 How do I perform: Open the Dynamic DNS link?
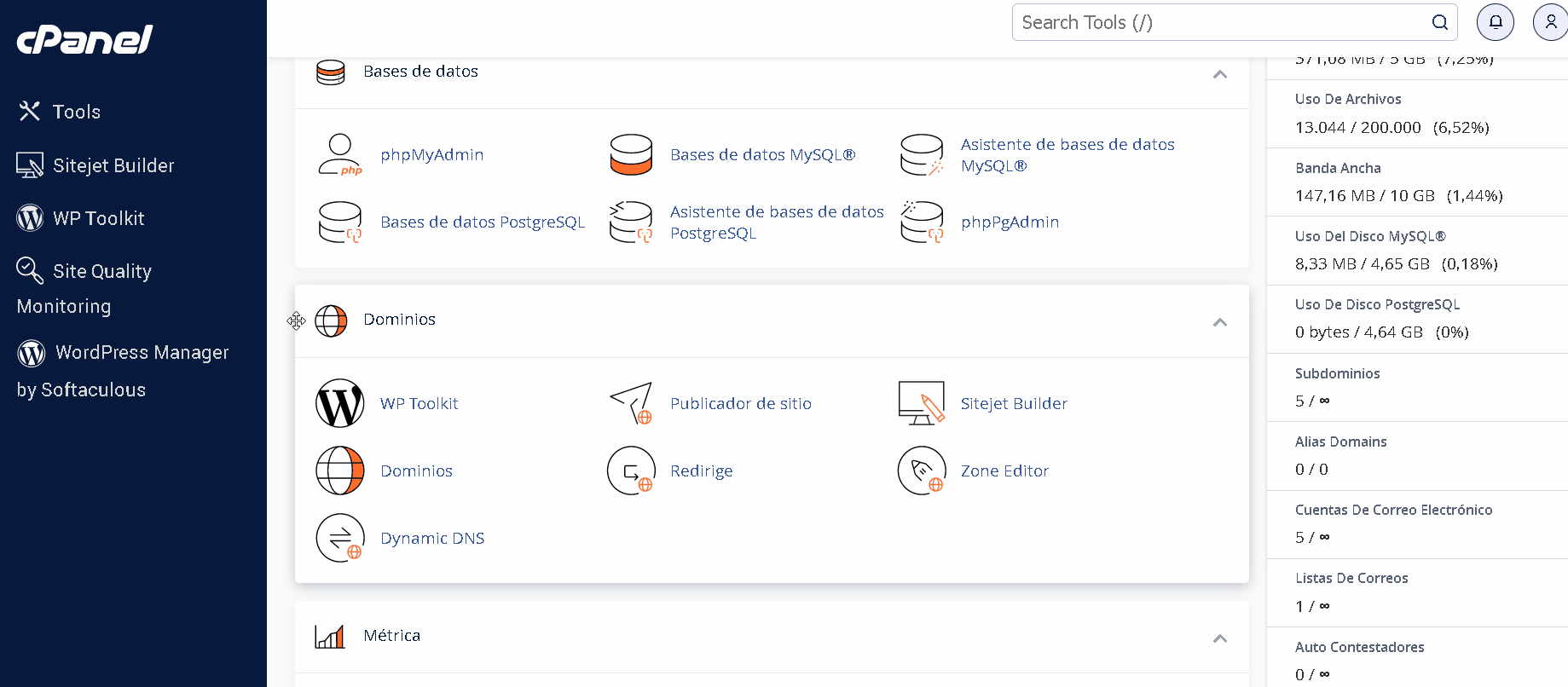(432, 538)
